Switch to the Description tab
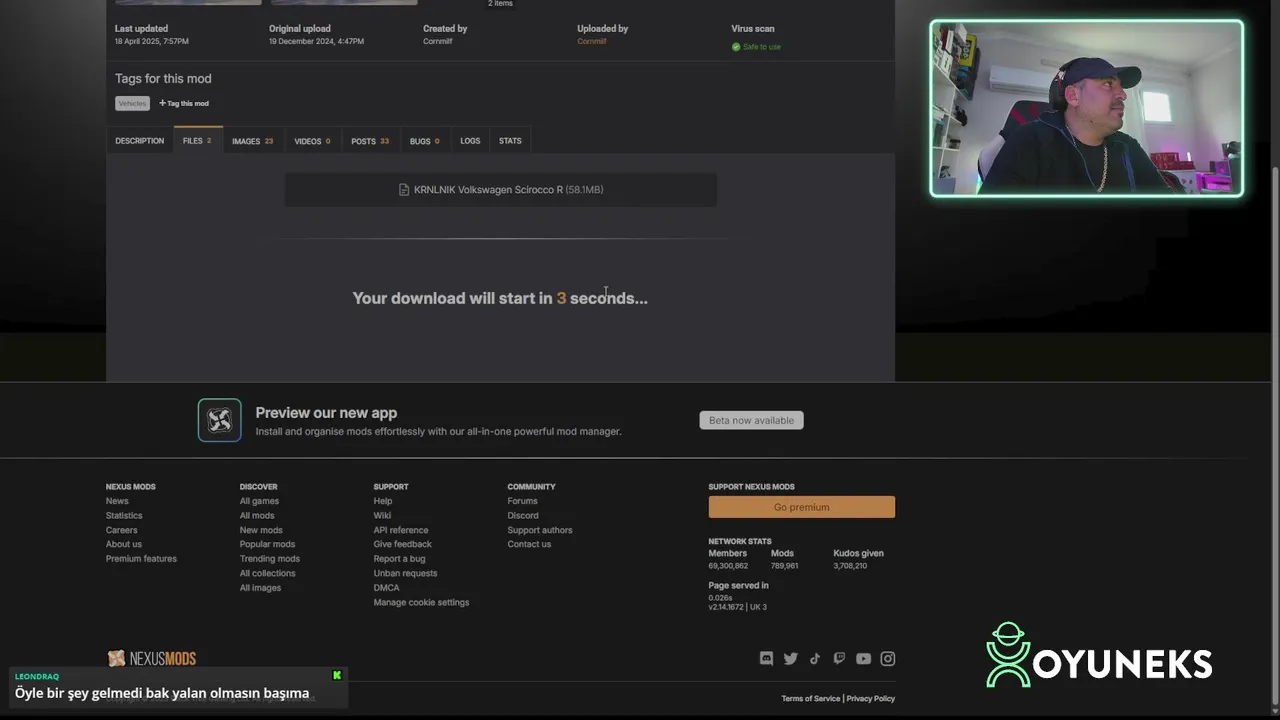 139,141
